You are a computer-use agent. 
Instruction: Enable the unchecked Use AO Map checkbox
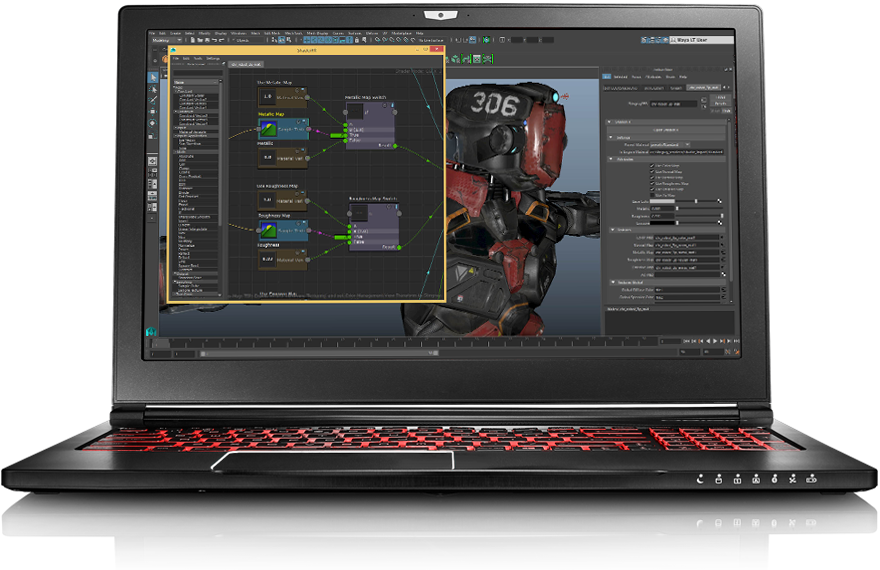[652, 195]
